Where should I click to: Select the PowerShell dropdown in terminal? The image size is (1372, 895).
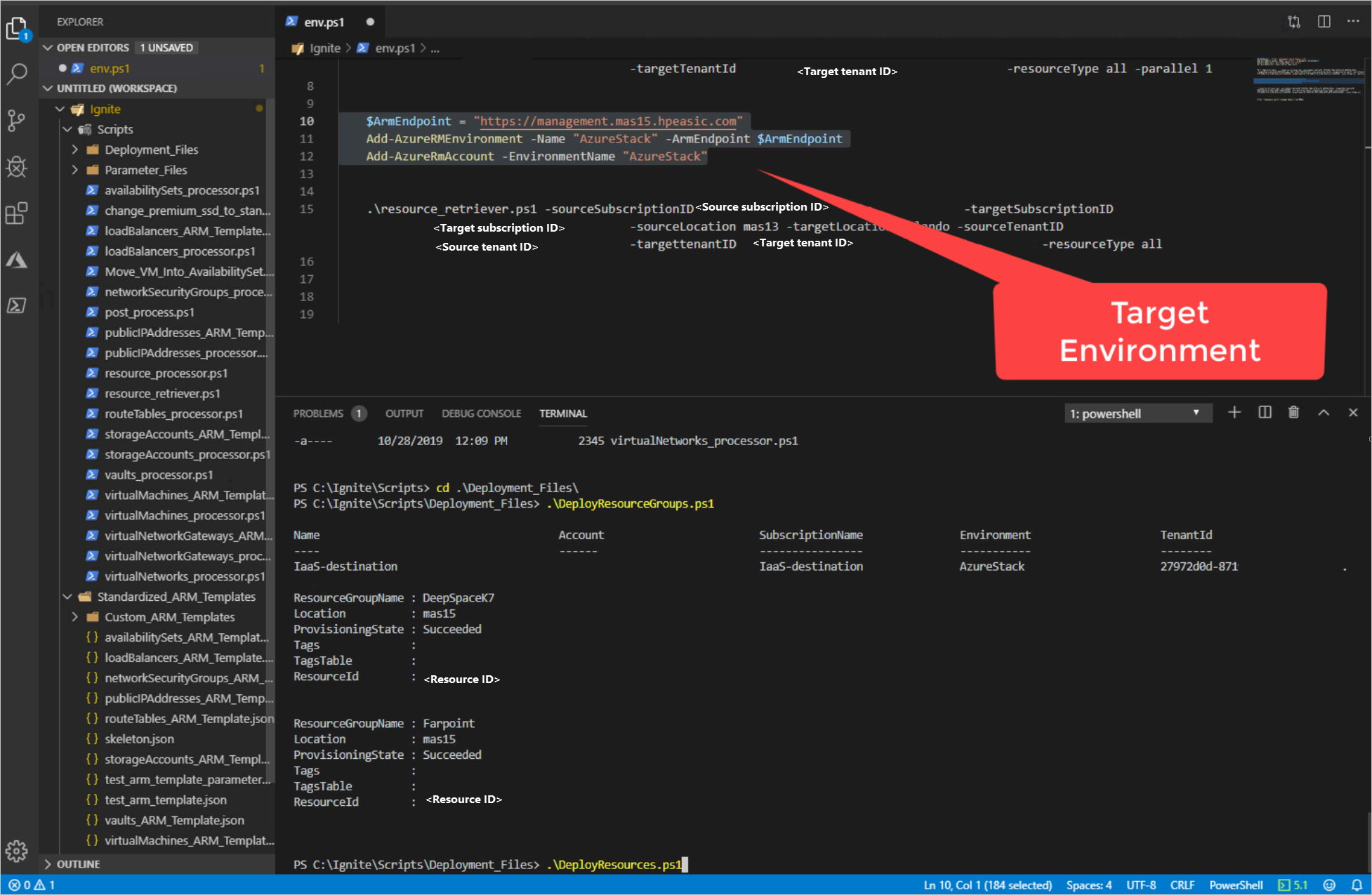1135,414
